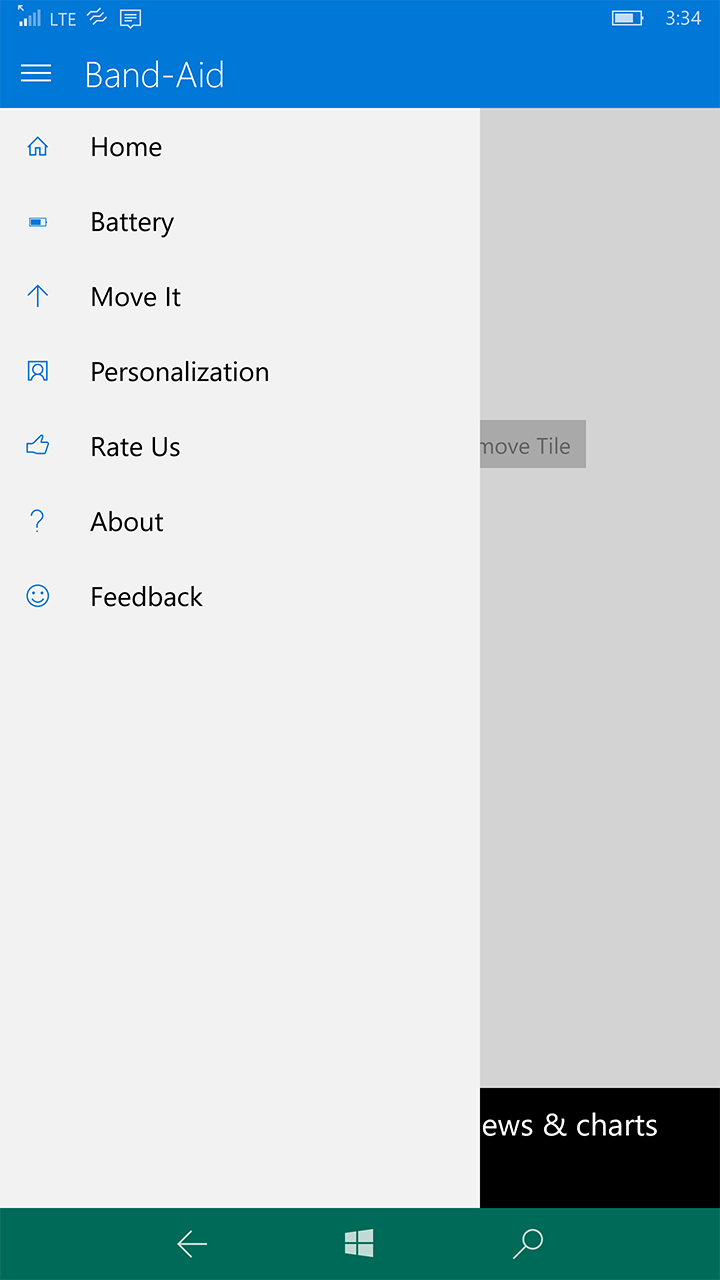720x1280 pixels.
Task: Choose Rate Us in the menu
Action: [136, 447]
